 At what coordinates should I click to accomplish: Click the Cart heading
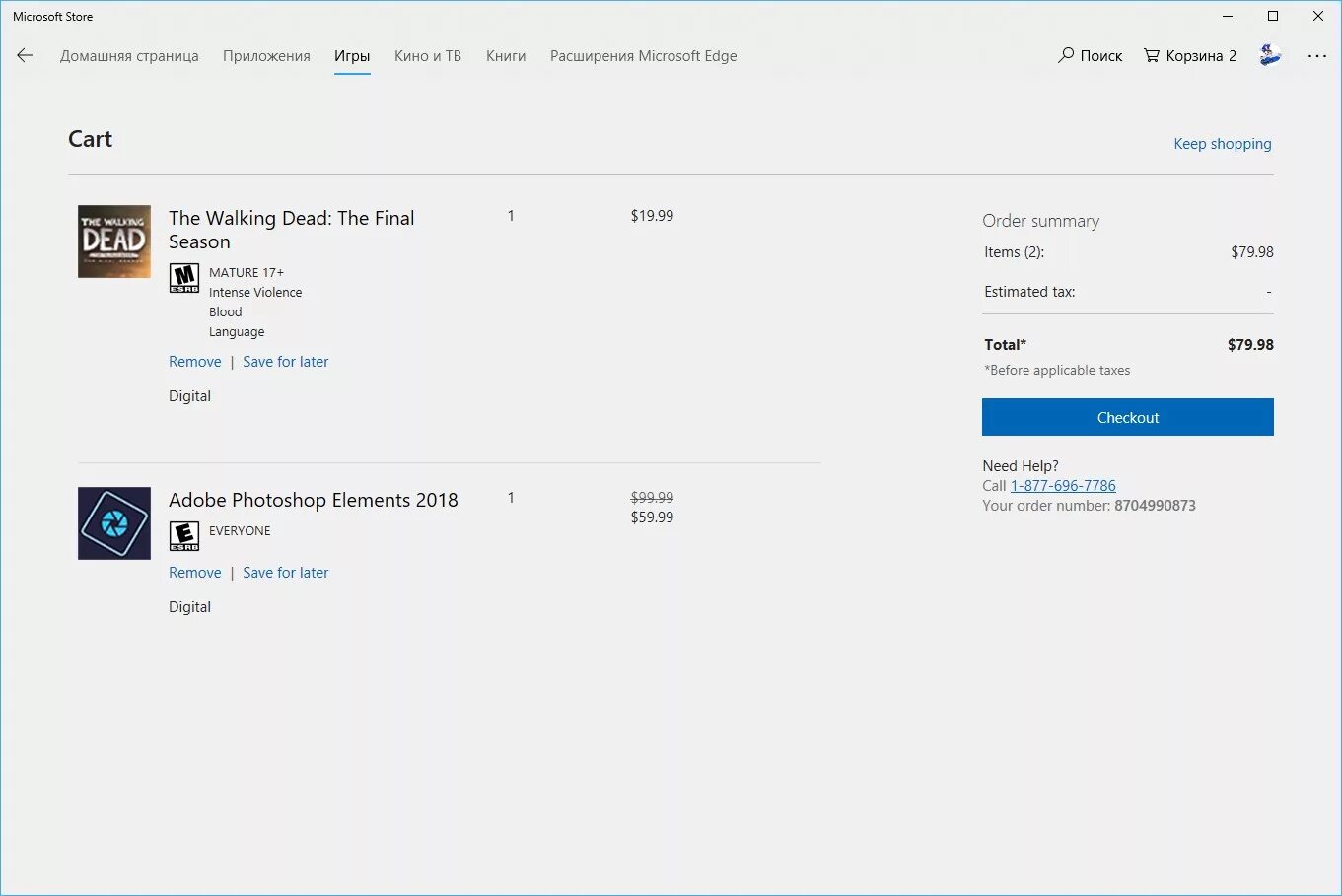click(90, 139)
